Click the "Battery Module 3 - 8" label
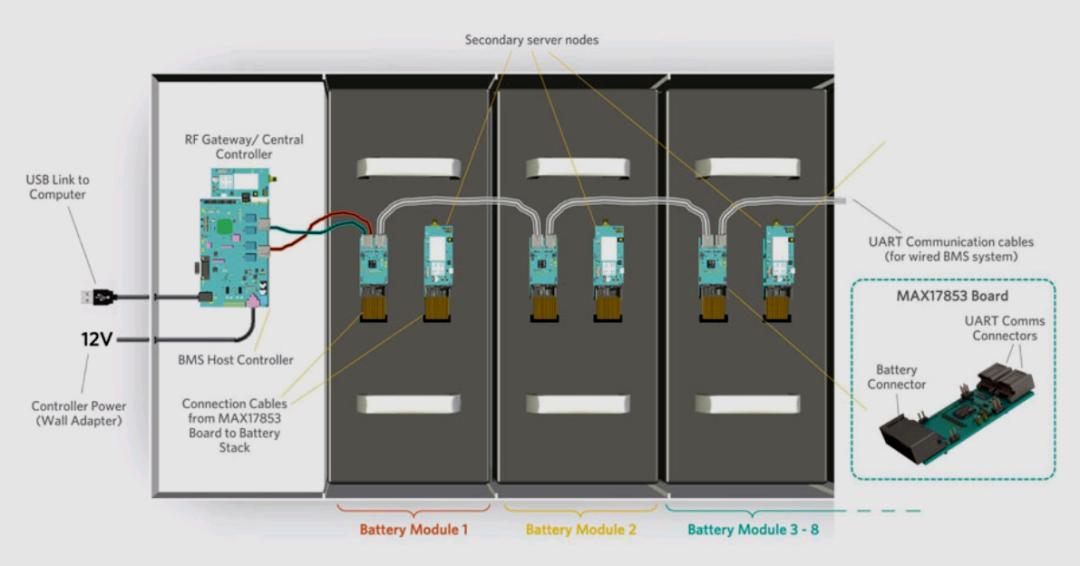The height and width of the screenshot is (566, 1080). [x=752, y=529]
